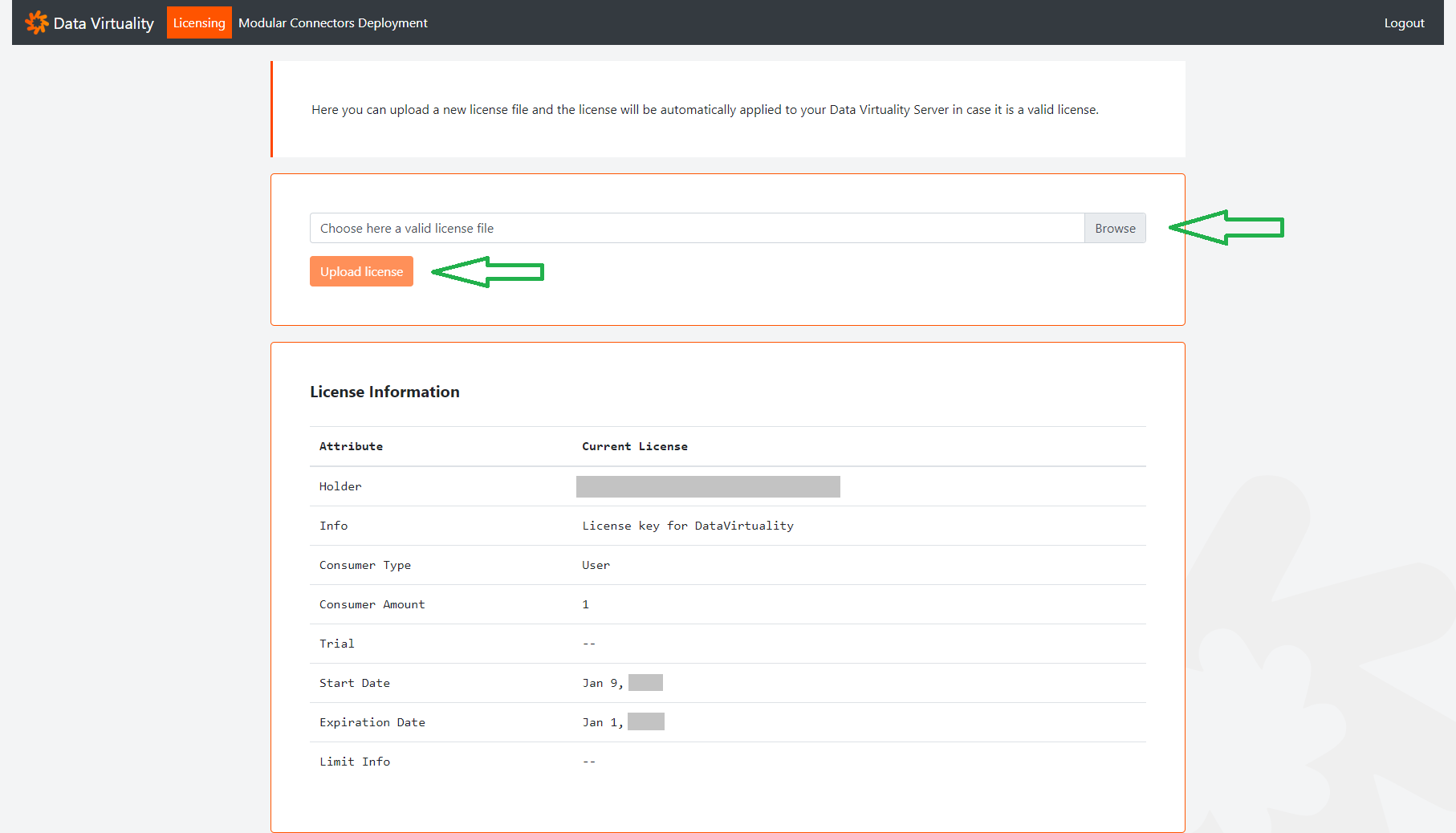Select the License Information heading
The height and width of the screenshot is (833, 1456).
click(384, 392)
